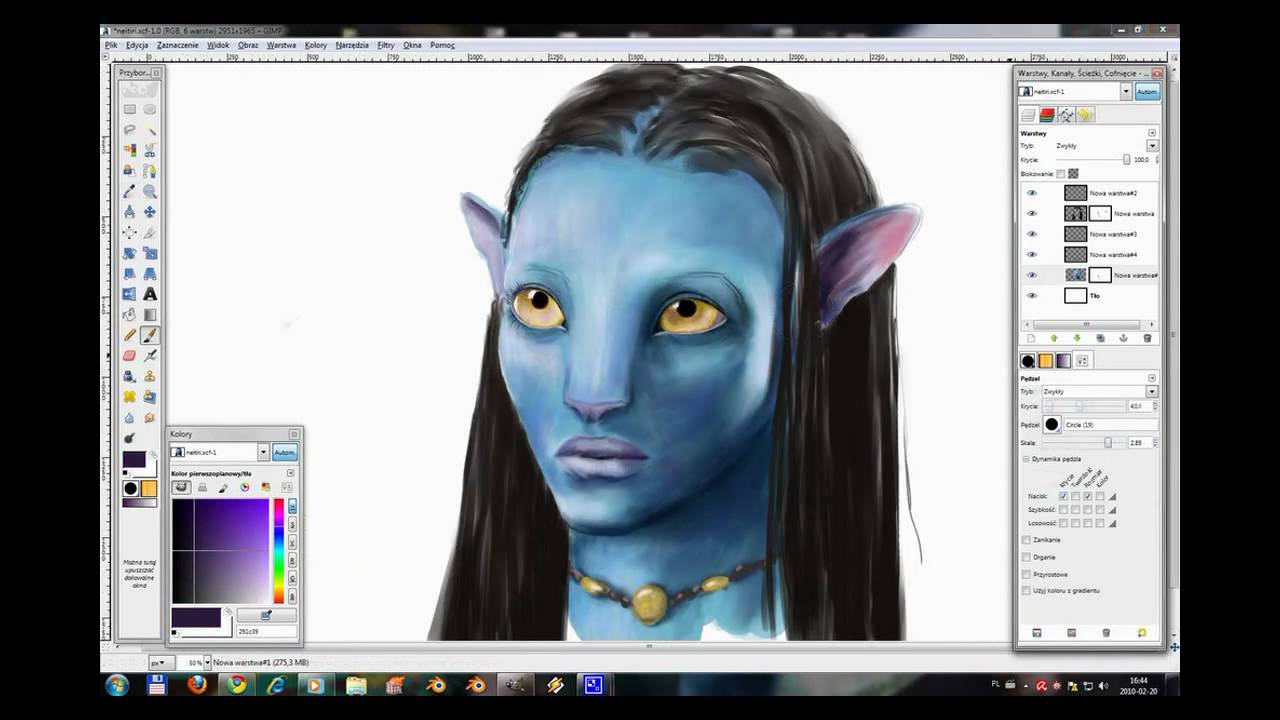The width and height of the screenshot is (1280, 720).
Task: Open the Warstwy tab configuration menu
Action: pos(1152,132)
